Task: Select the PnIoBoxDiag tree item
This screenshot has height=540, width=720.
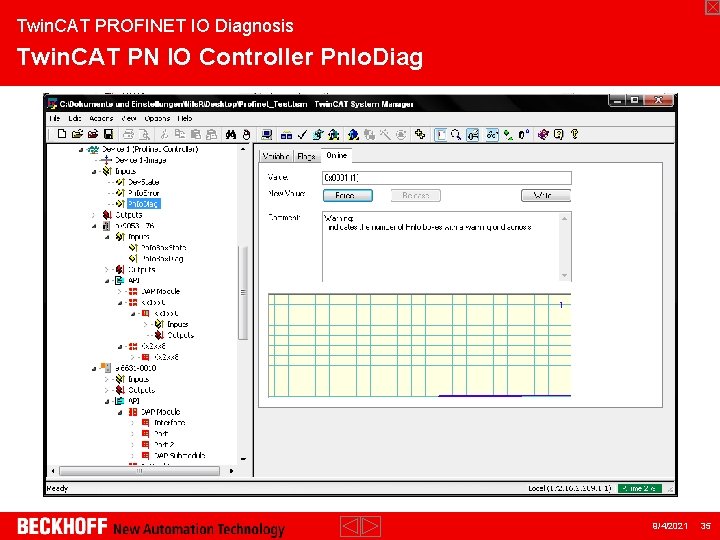Action: click(x=163, y=259)
